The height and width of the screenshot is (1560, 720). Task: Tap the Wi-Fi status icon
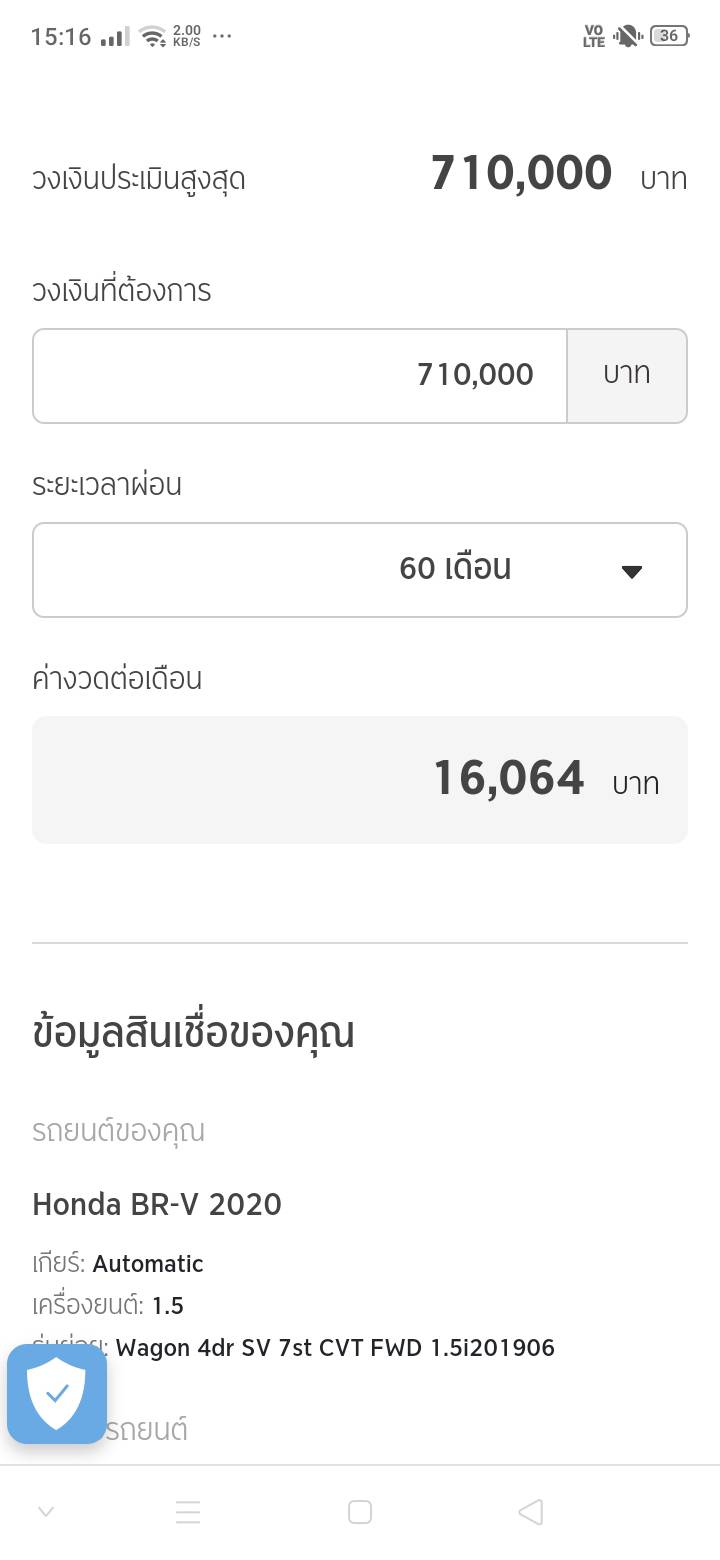coord(153,37)
